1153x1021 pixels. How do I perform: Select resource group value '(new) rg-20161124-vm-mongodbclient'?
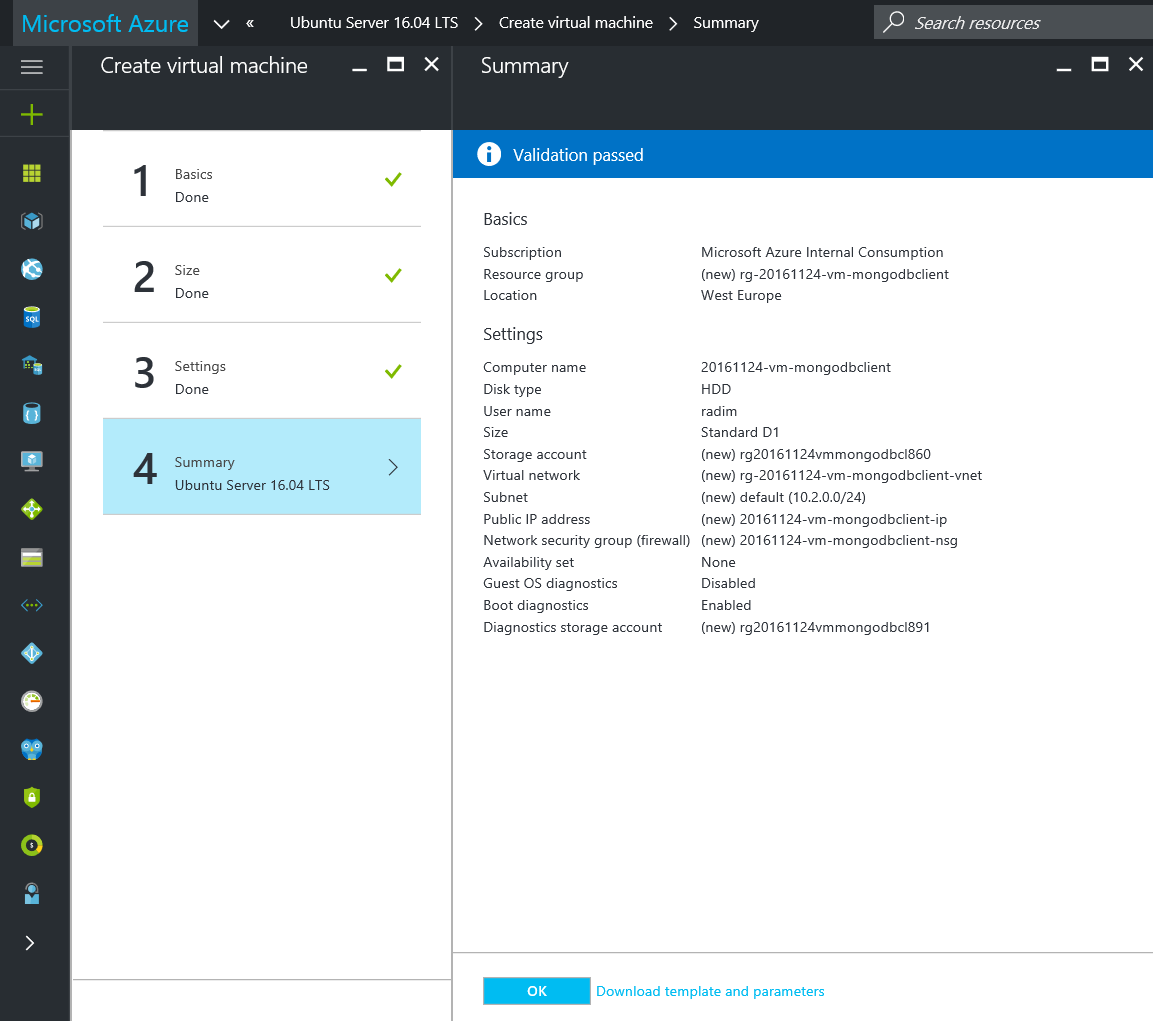(825, 274)
